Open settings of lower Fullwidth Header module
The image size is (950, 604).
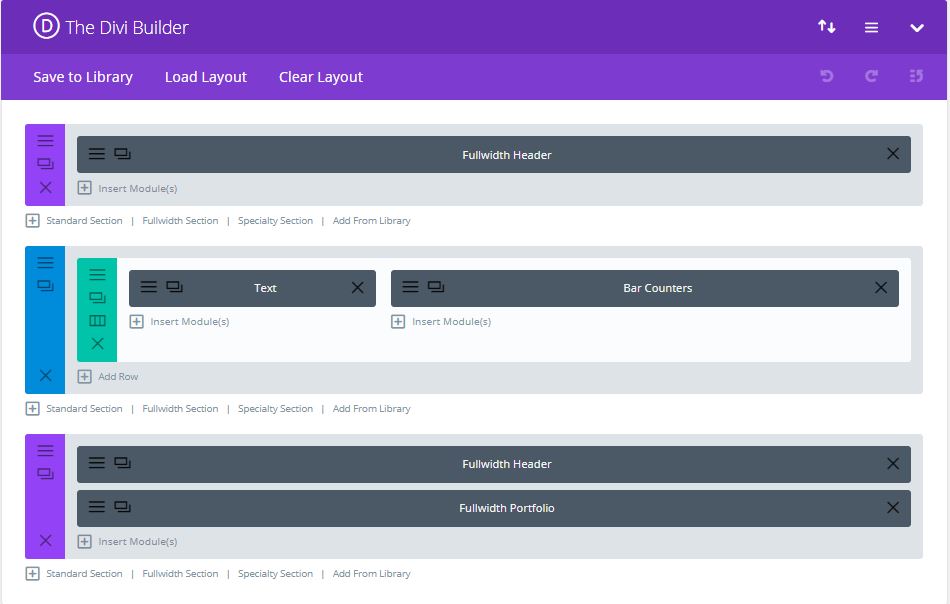tap(97, 463)
